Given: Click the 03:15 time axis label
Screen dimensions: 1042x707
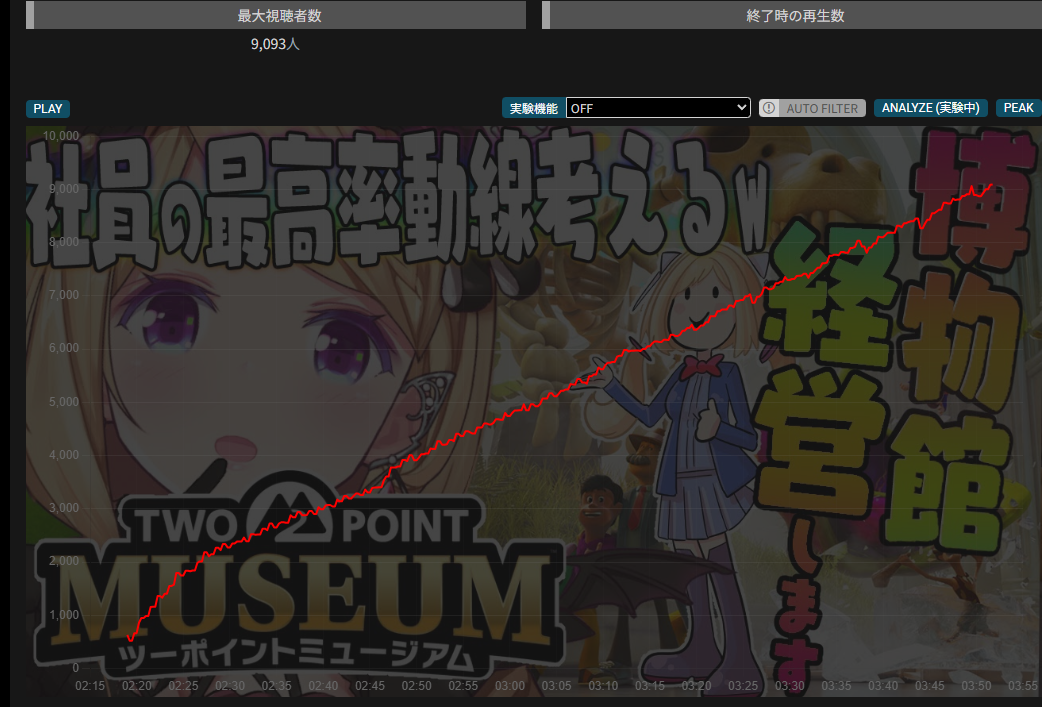Looking at the screenshot, I should (x=649, y=686).
